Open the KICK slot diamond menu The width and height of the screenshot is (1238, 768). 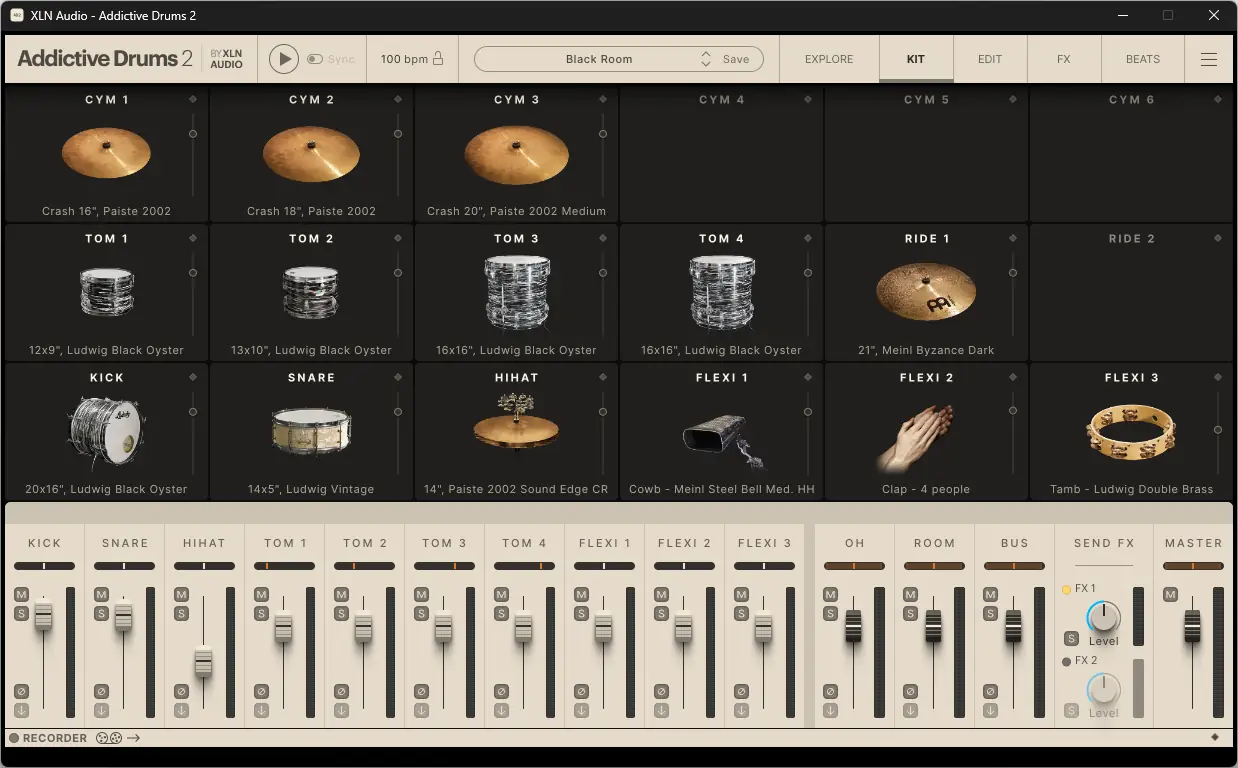click(x=193, y=377)
